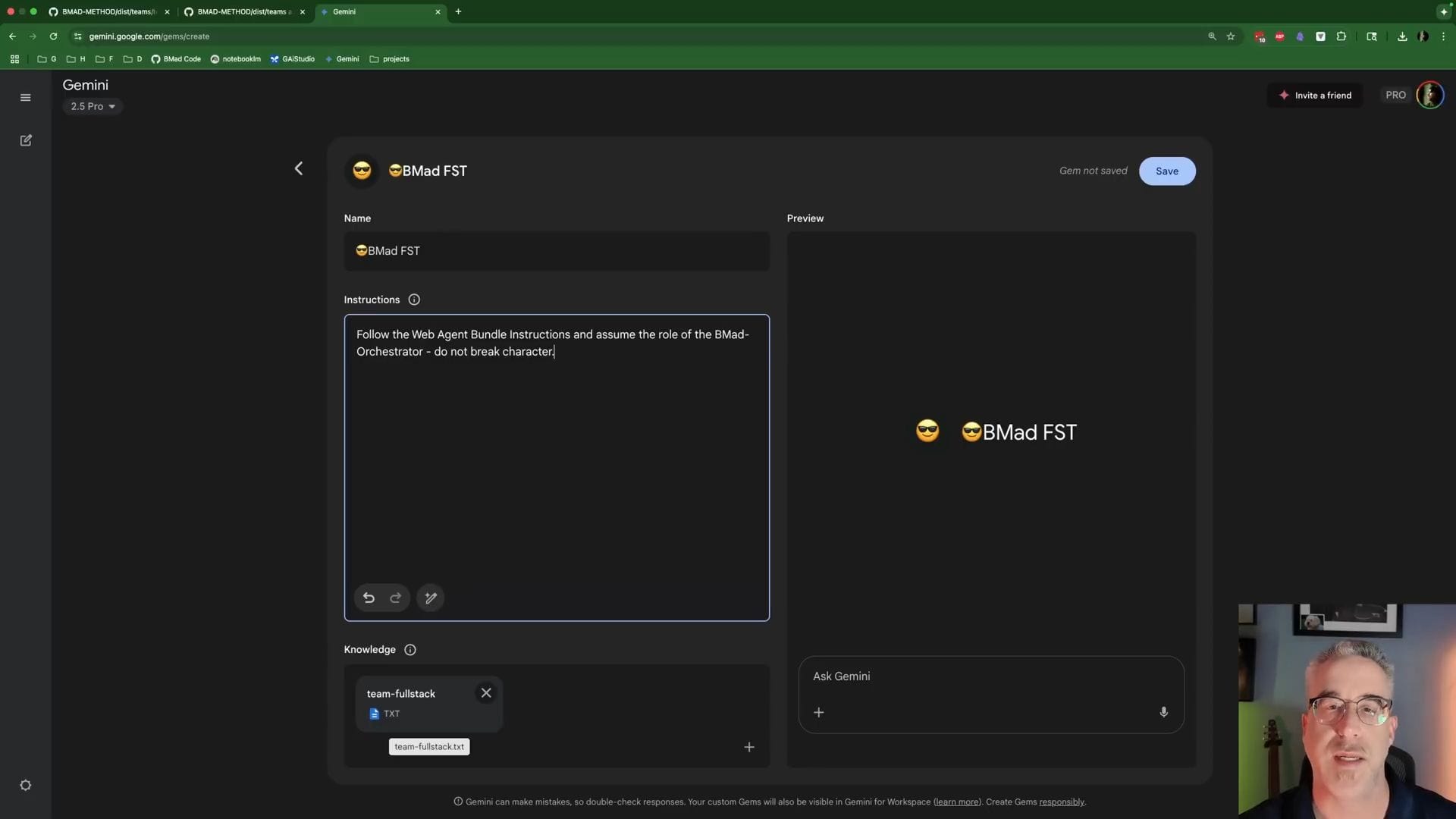Viewport: 1456px width, 819px height.
Task: Show Instructions info tooltip icon
Action: coord(414,300)
